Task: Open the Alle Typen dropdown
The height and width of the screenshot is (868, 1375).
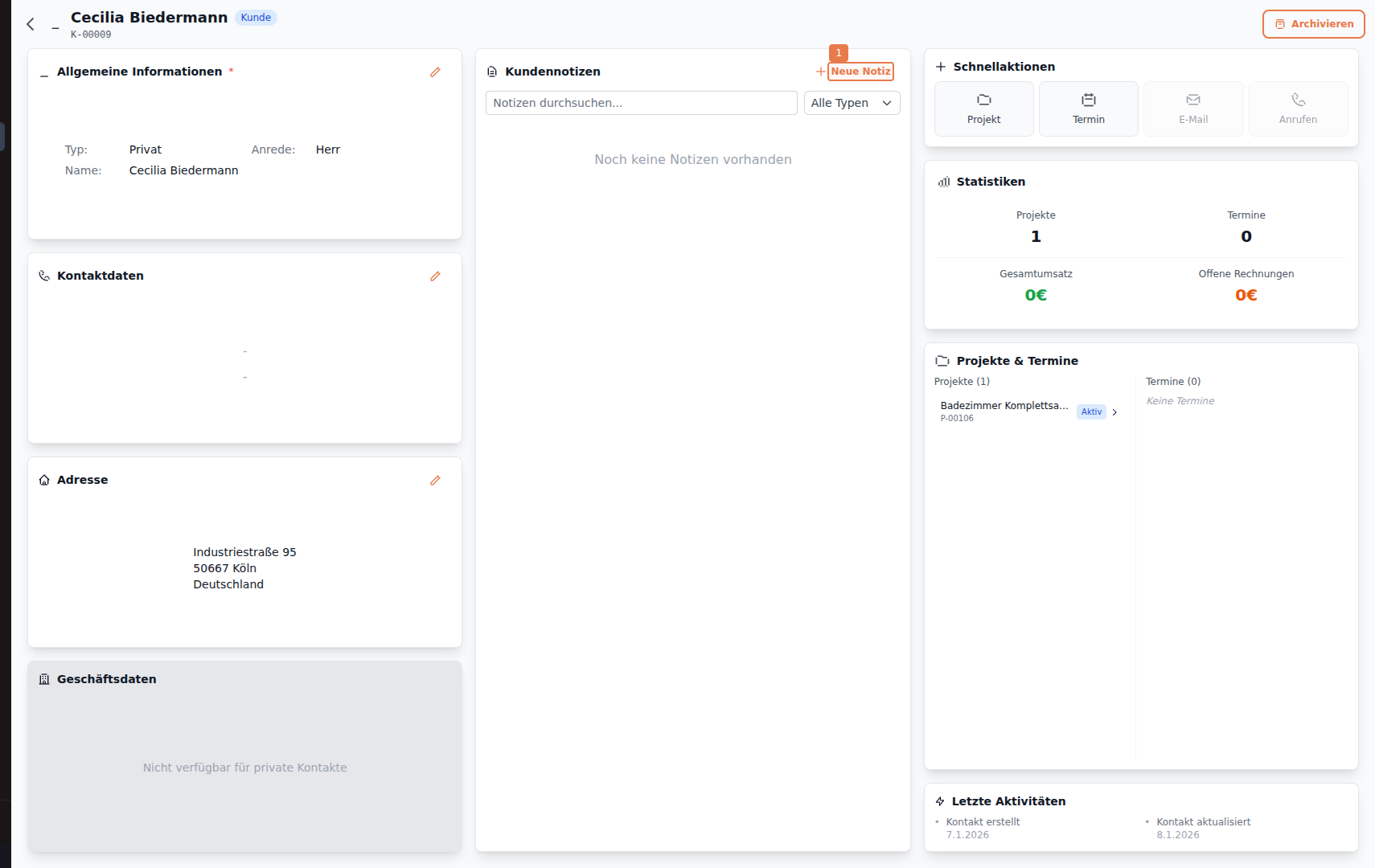Action: (852, 103)
